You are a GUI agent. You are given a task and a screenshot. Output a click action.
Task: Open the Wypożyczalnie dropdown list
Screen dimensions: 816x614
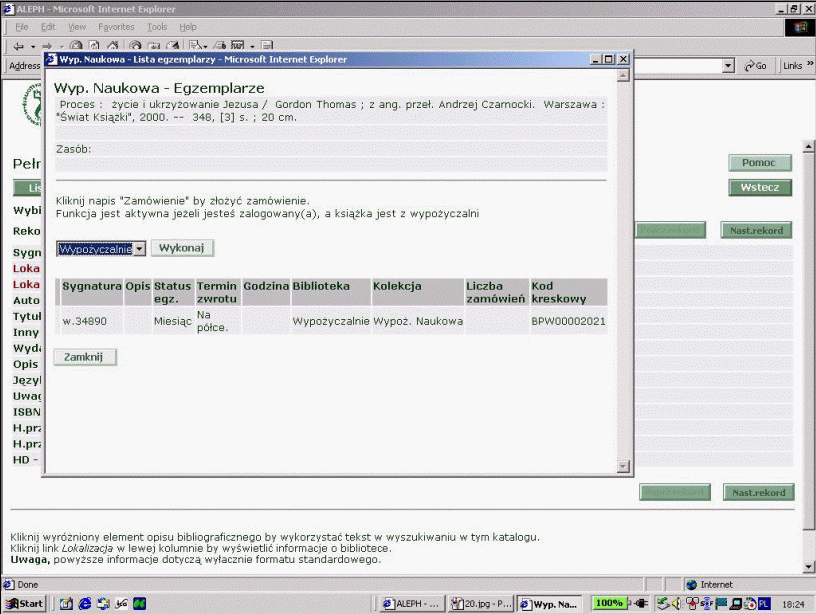click(139, 248)
